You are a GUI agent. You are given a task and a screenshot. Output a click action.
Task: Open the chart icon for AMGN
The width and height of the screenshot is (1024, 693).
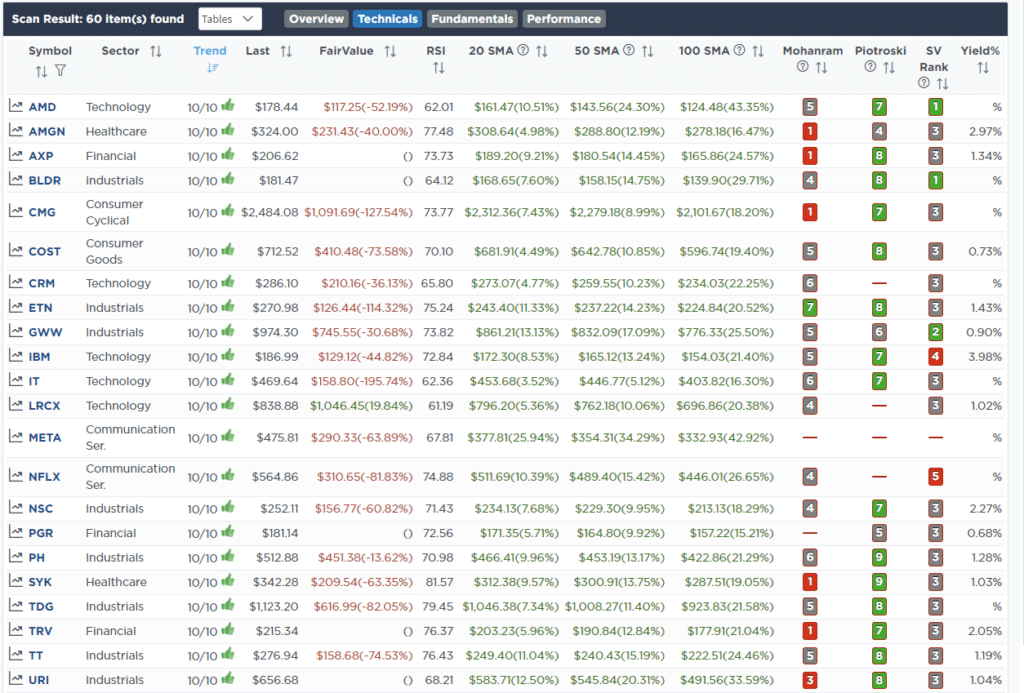click(x=16, y=131)
